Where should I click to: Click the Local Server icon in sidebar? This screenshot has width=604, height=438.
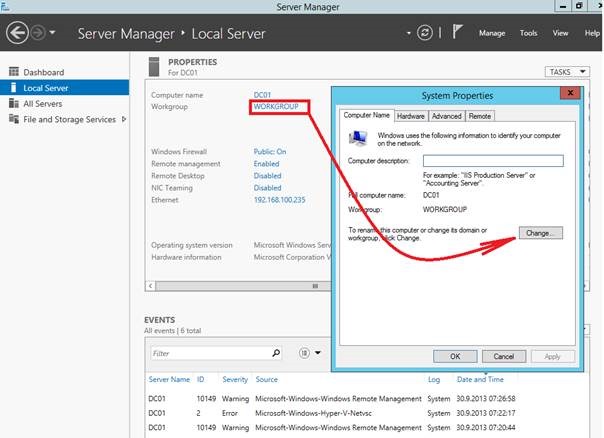(14, 87)
